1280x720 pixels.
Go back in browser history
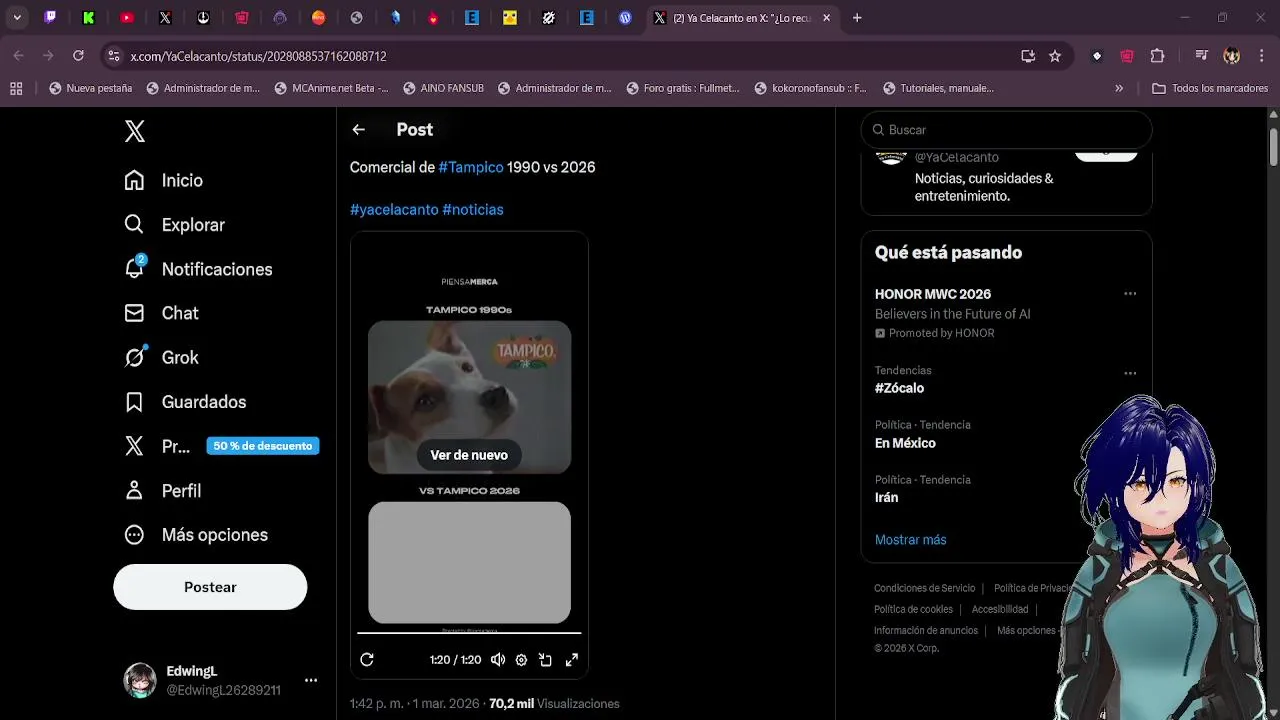(18, 56)
